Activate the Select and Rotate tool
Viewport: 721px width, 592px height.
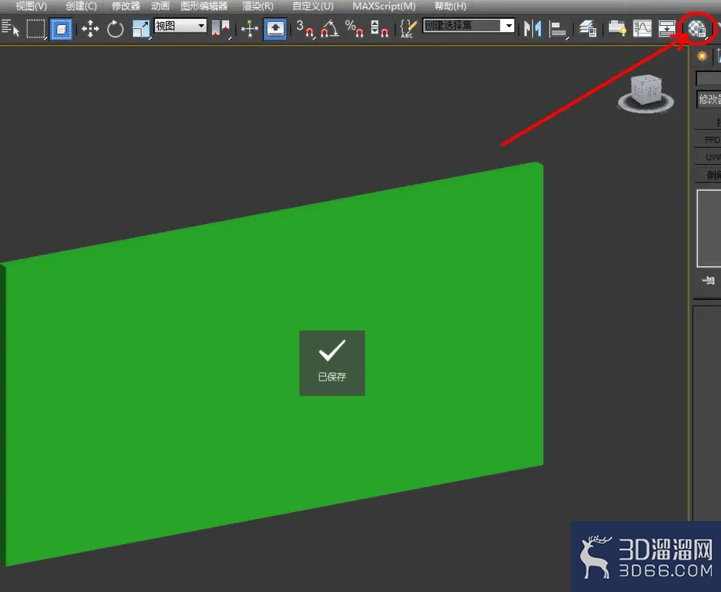coord(115,29)
